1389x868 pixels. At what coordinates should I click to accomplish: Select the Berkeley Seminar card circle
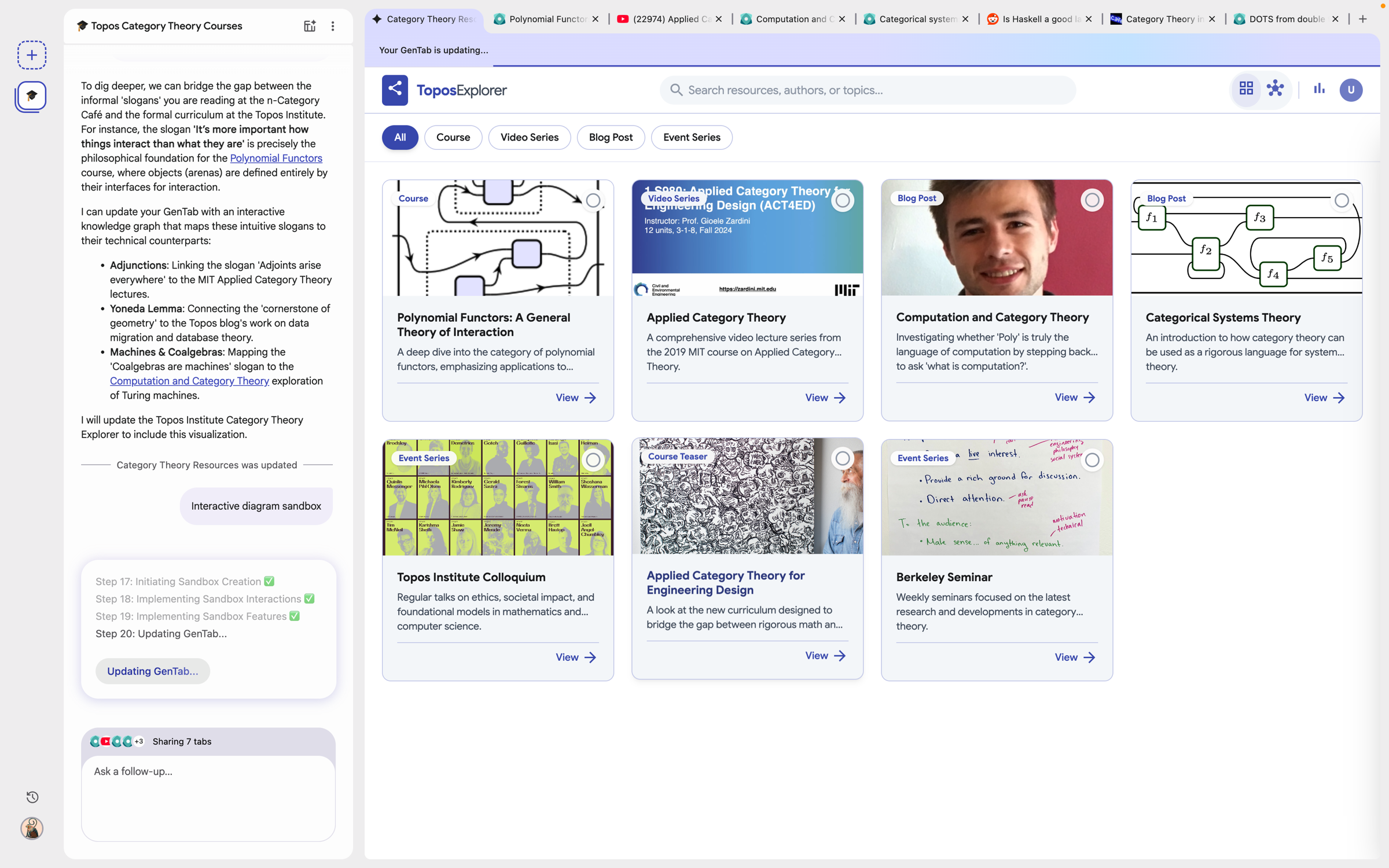[1092, 460]
